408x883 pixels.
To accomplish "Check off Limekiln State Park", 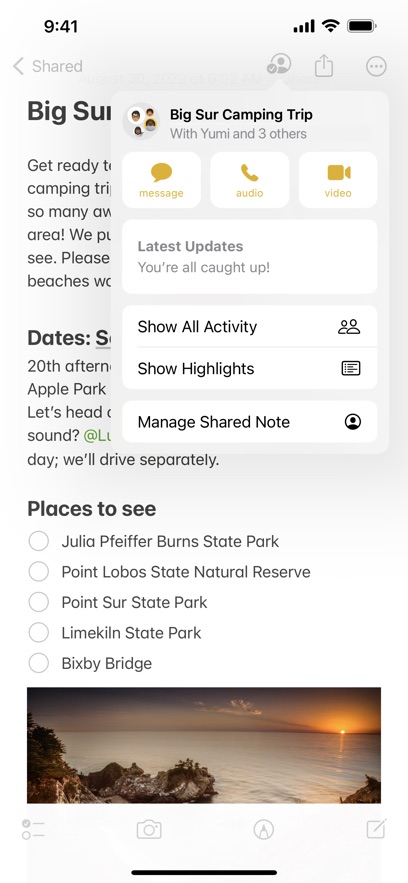I will 39,632.
